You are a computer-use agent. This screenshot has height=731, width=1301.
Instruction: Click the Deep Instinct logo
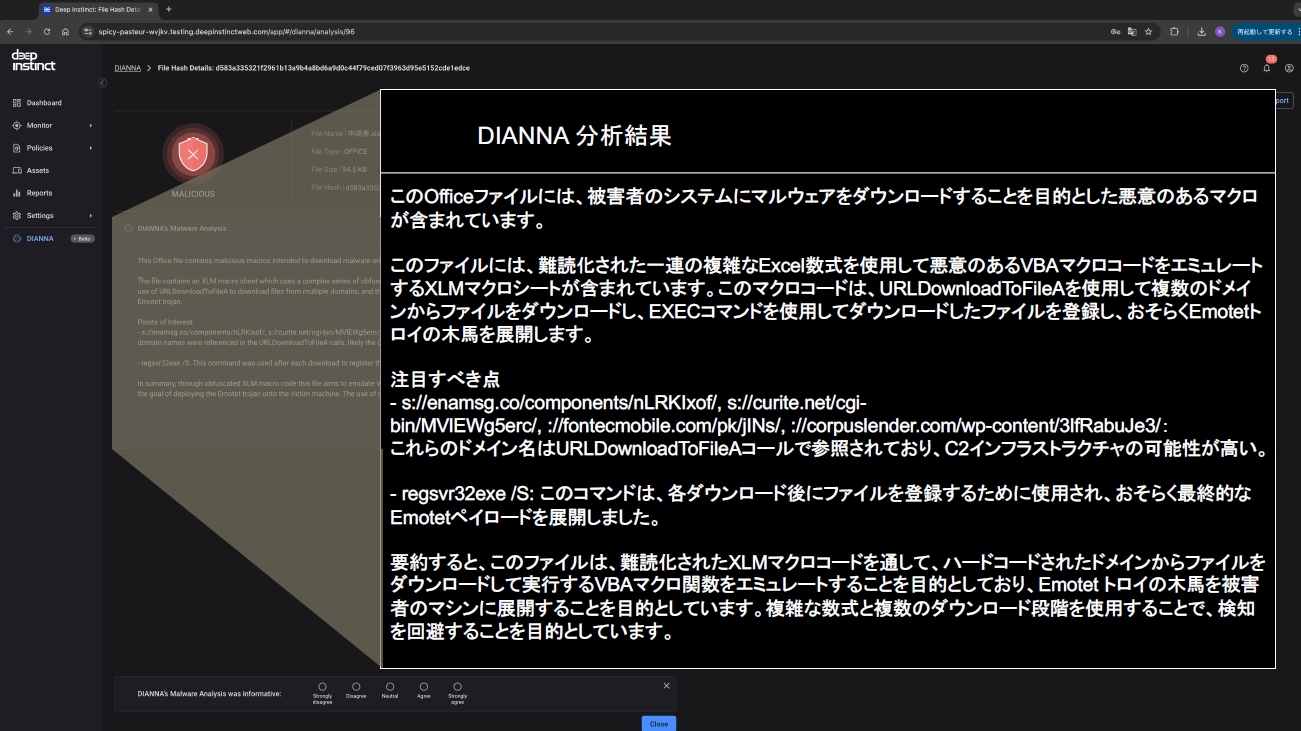click(x=33, y=60)
